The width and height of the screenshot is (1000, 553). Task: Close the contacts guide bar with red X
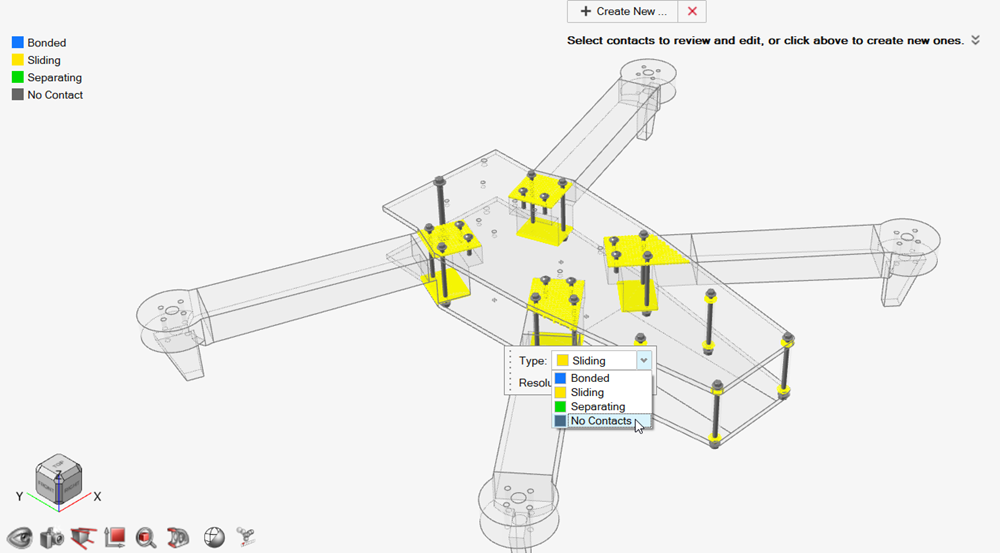(692, 11)
